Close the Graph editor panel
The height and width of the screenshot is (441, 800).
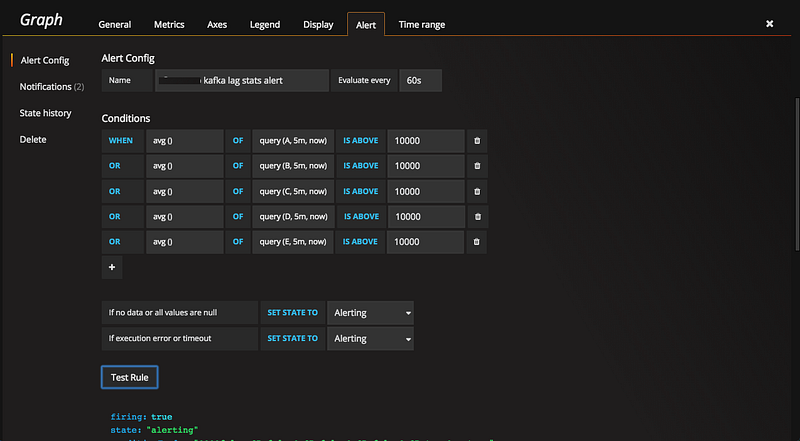click(769, 23)
